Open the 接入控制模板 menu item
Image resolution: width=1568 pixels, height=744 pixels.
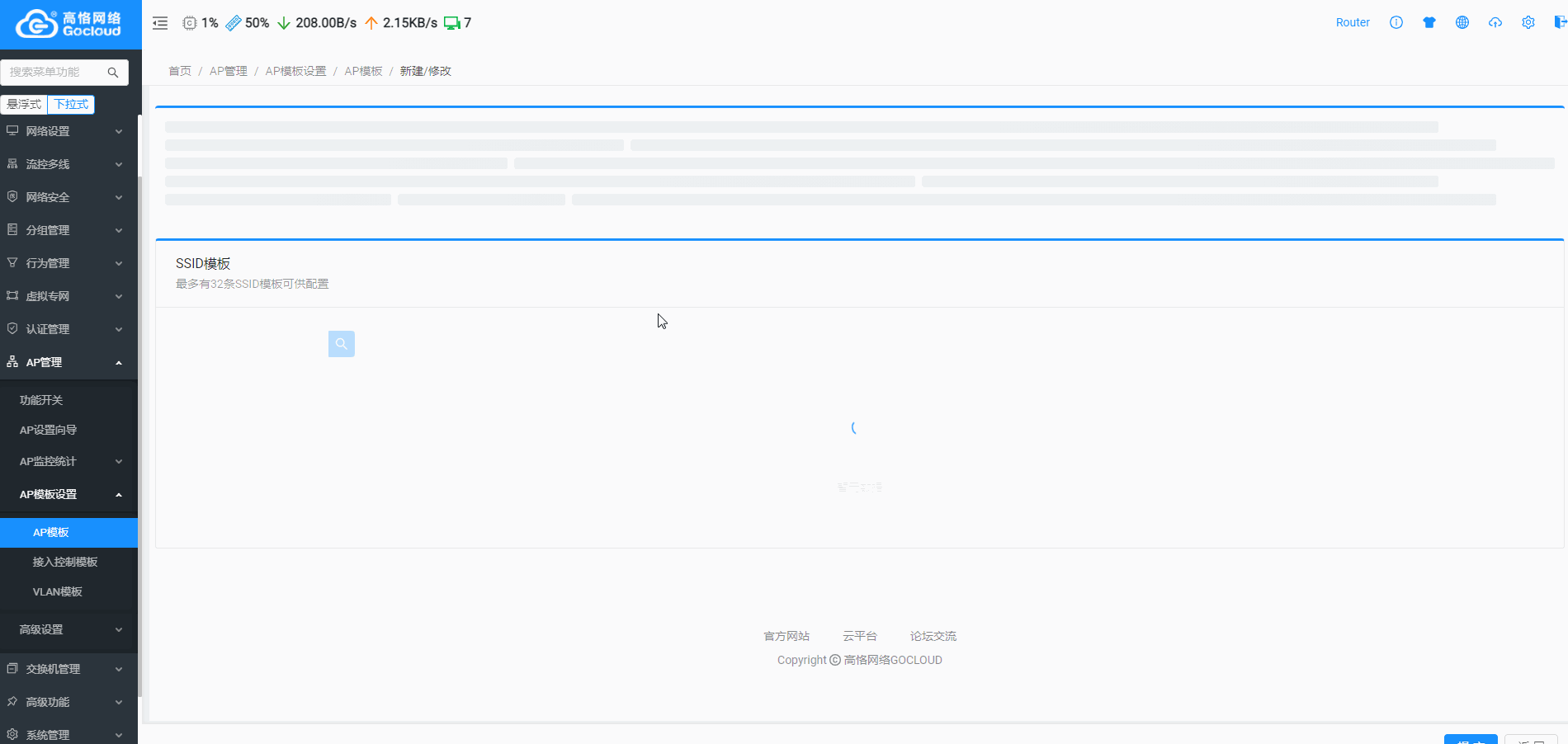pos(68,562)
